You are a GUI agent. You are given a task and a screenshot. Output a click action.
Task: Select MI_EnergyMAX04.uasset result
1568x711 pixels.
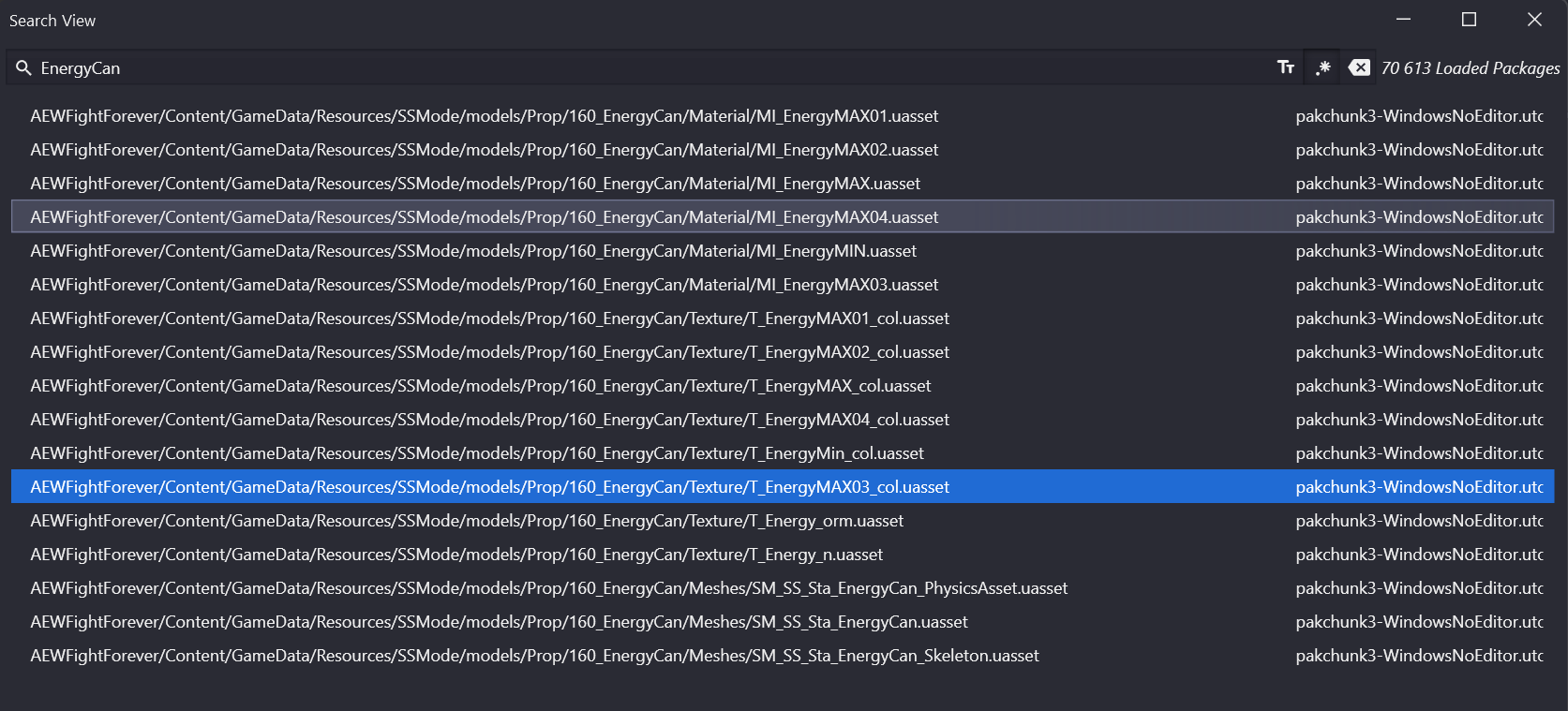pyautogui.click(x=783, y=217)
